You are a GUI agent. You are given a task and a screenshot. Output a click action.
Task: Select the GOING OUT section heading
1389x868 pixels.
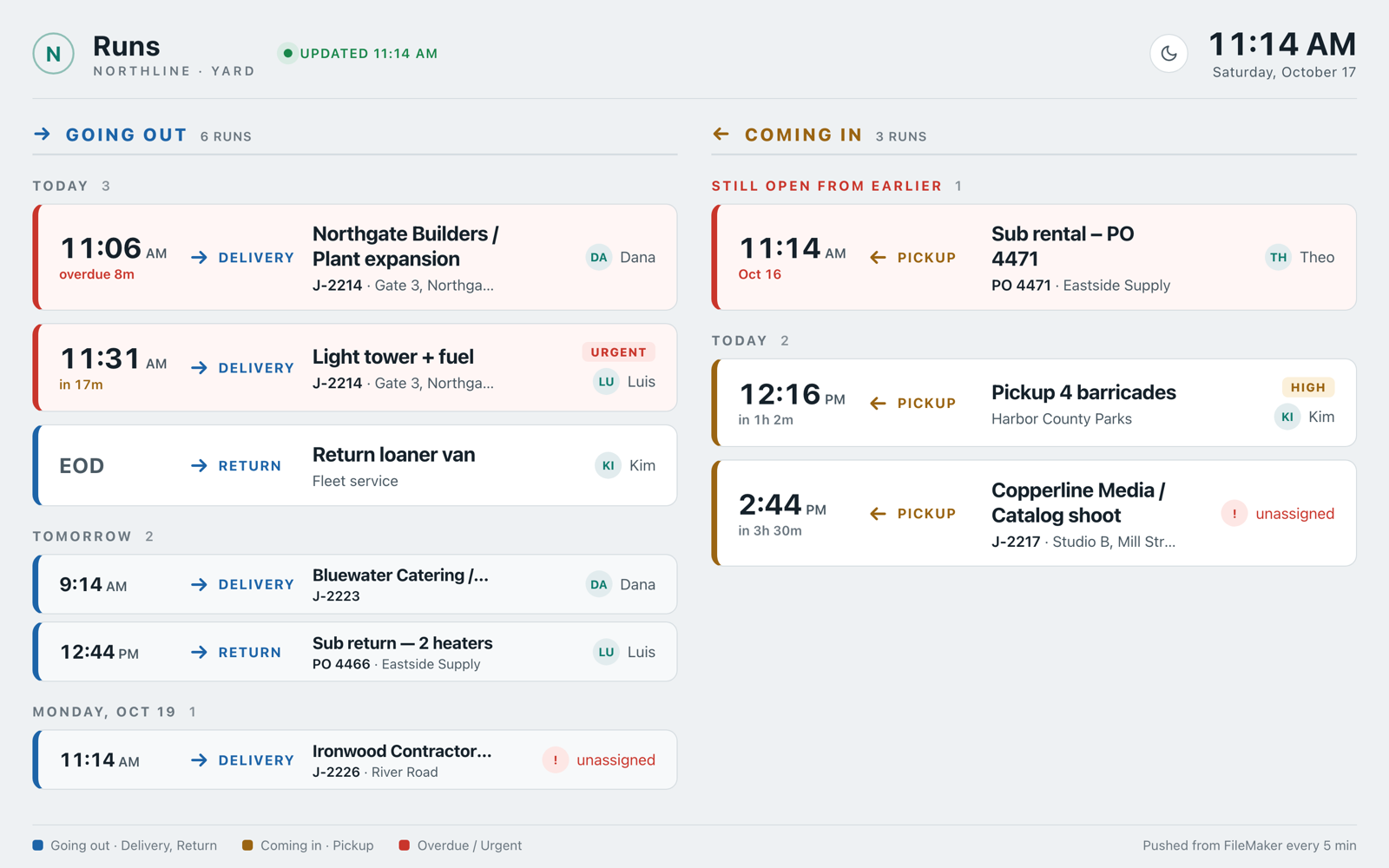pos(127,135)
